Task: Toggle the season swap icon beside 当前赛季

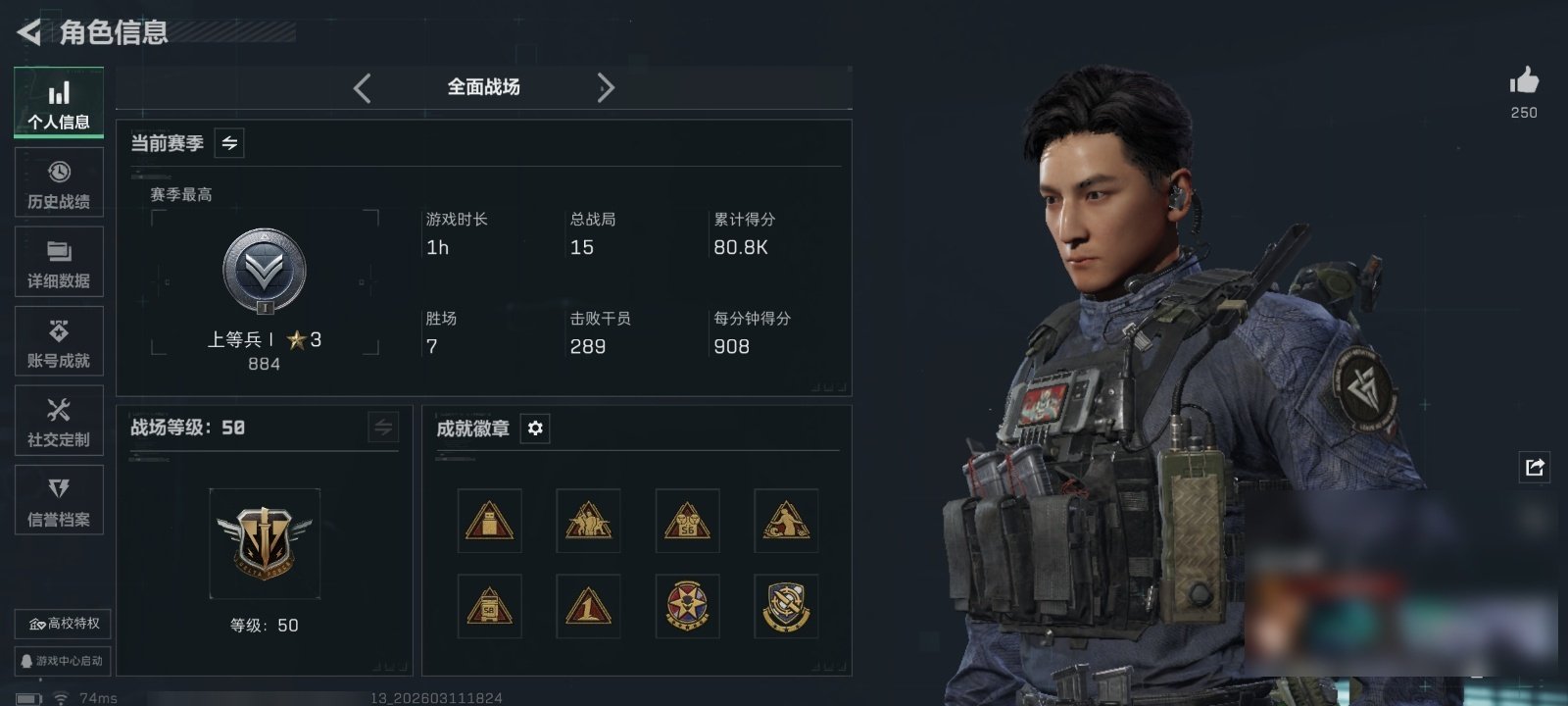Action: click(x=229, y=143)
